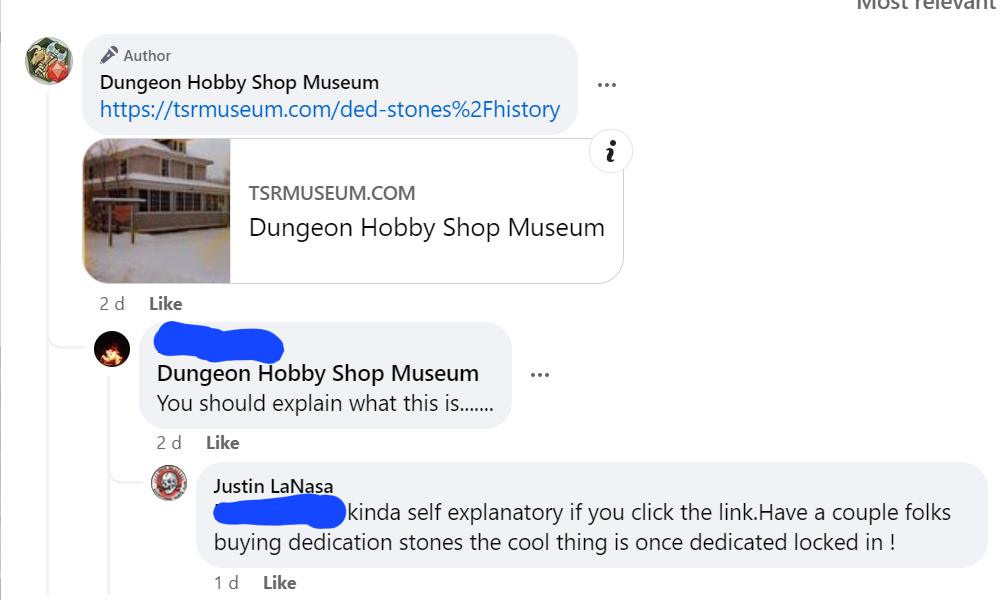Open the Dungeon Hobby Shop Museum author avatar
1002x600 pixels.
[49, 61]
